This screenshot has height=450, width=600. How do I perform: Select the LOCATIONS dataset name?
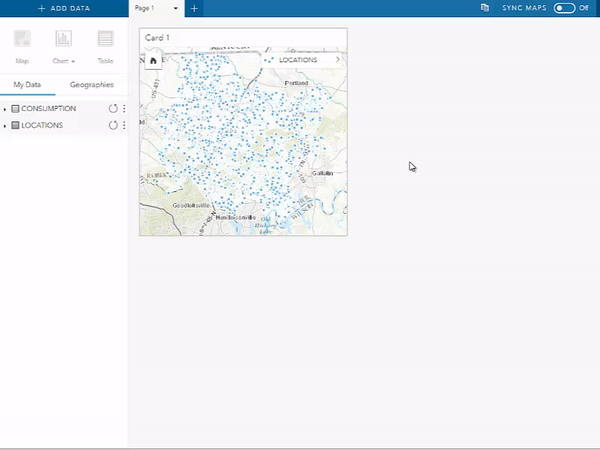[x=42, y=125]
